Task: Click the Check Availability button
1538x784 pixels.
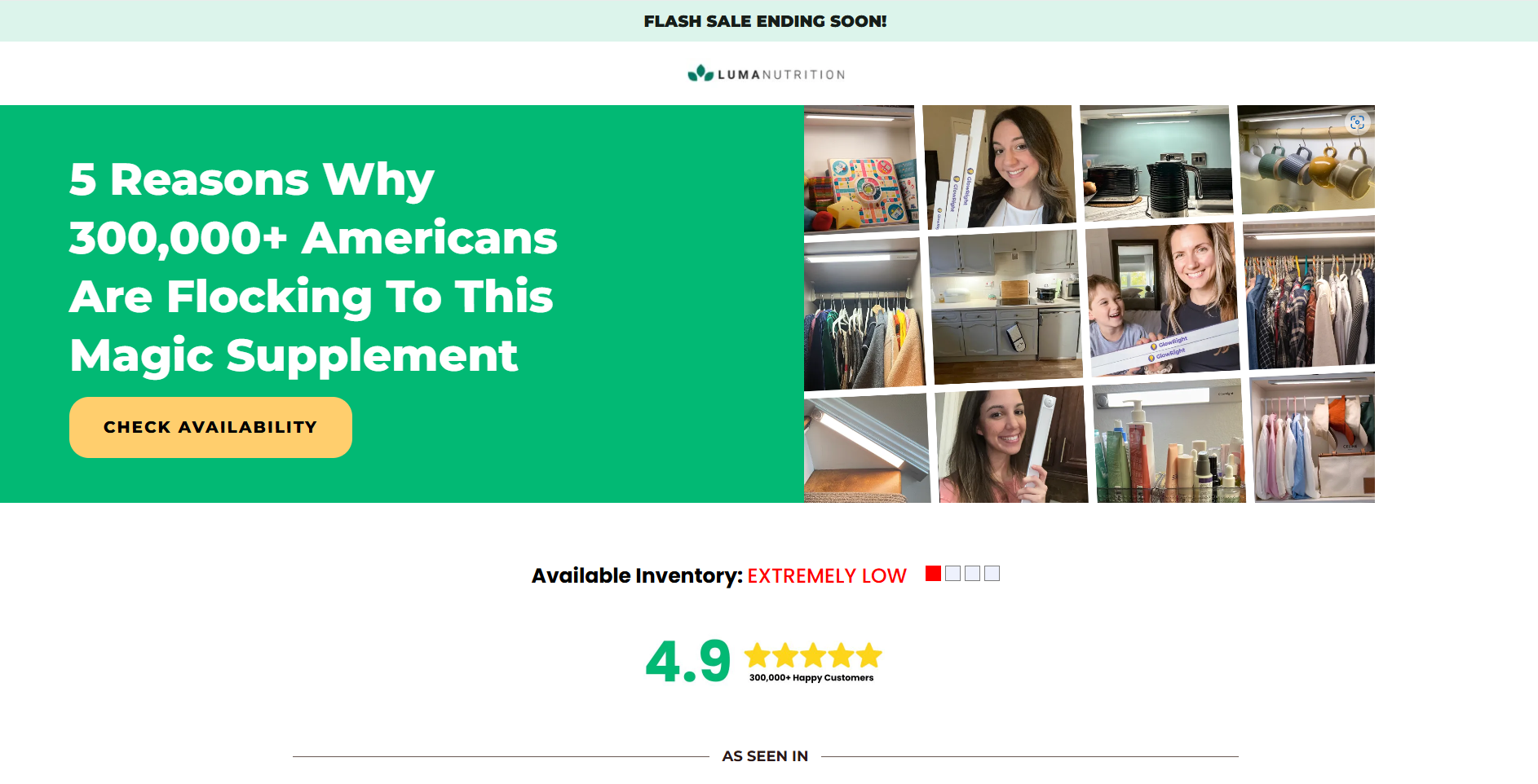Action: (210, 427)
